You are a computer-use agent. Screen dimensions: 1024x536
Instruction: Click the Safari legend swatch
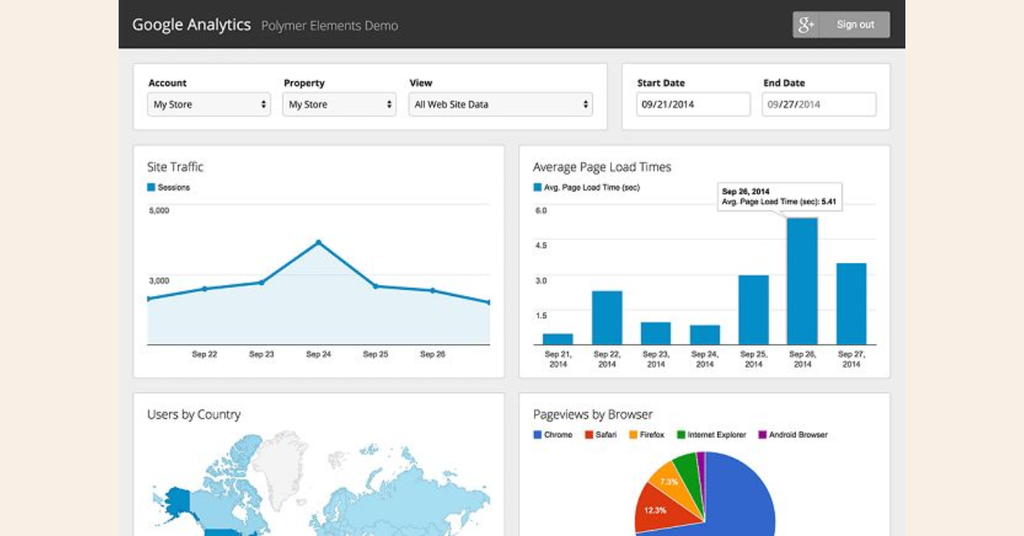coord(589,435)
